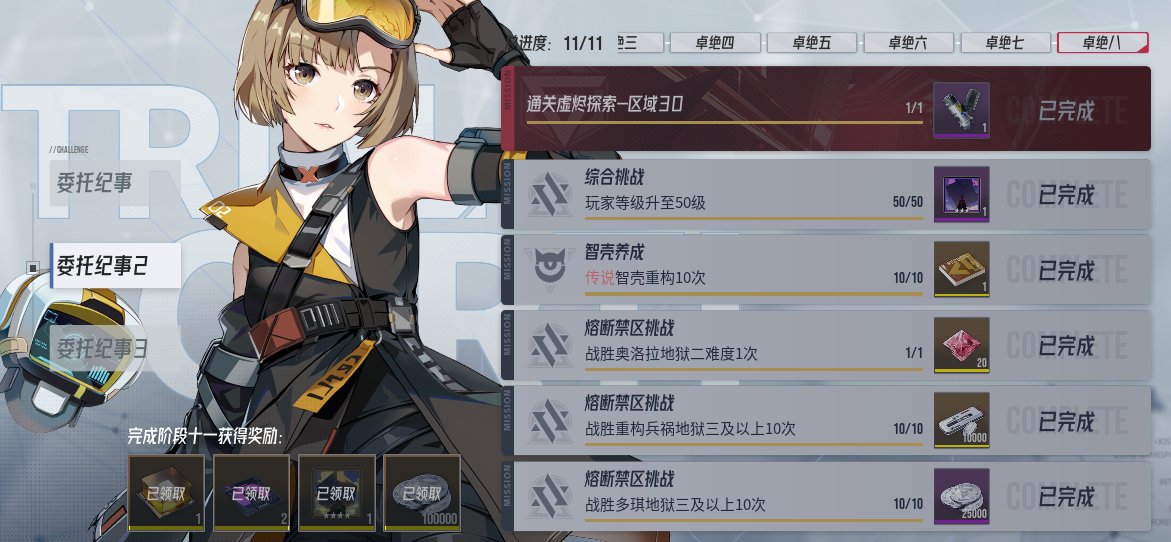
Task: Open the 战胜奥洛拉地狱二难度1次 mission row
Action: tap(826, 345)
